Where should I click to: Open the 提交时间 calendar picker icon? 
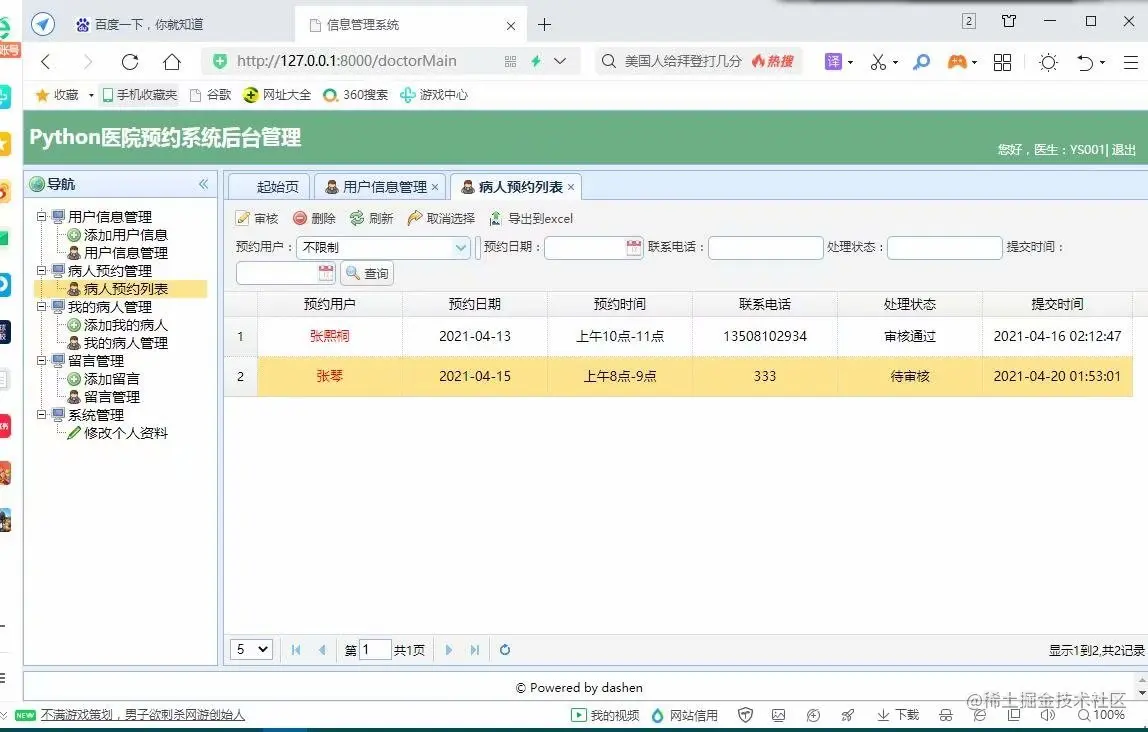click(x=326, y=273)
